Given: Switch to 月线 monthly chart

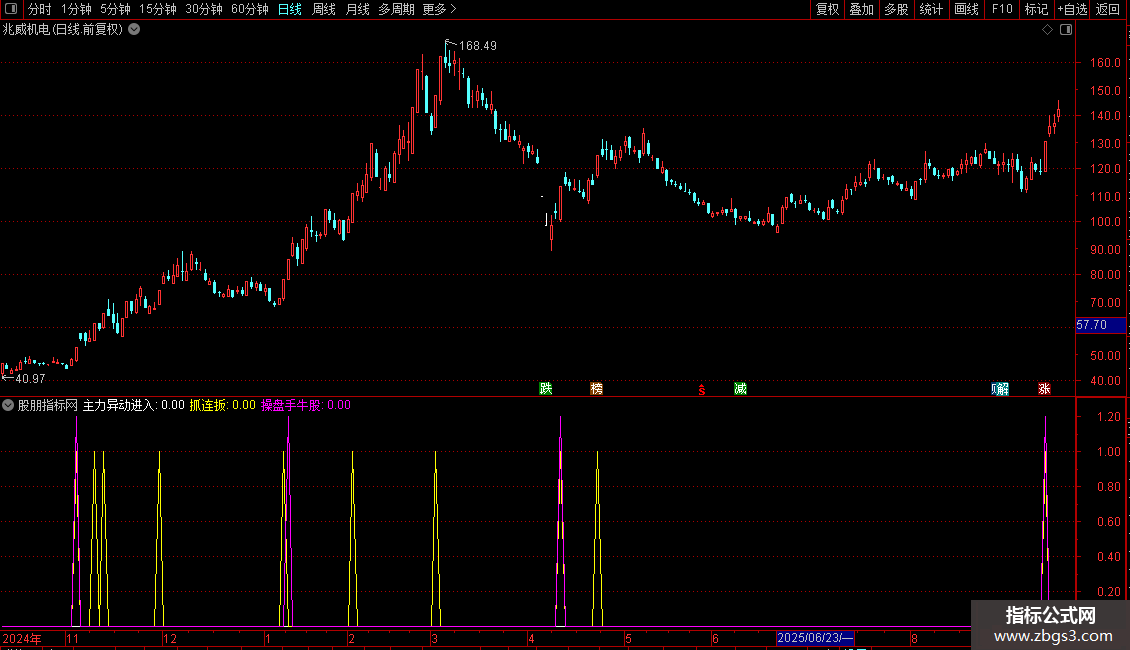Looking at the screenshot, I should [357, 9].
